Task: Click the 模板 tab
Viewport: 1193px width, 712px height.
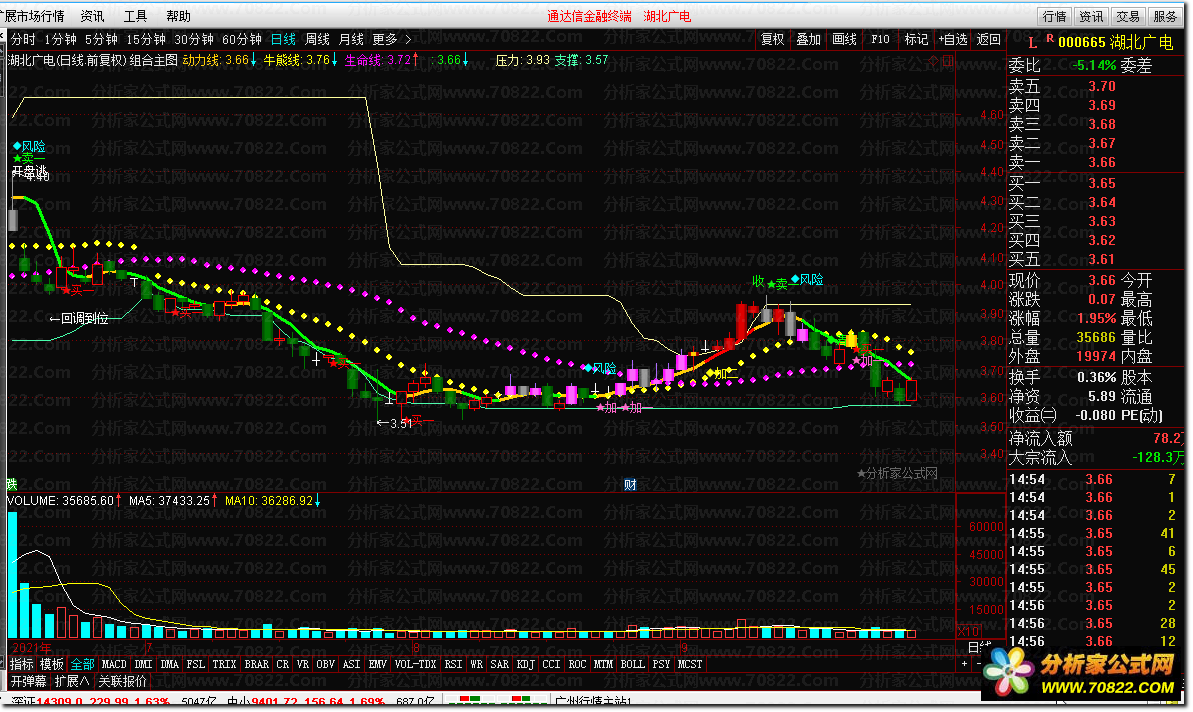Action: 52,664
